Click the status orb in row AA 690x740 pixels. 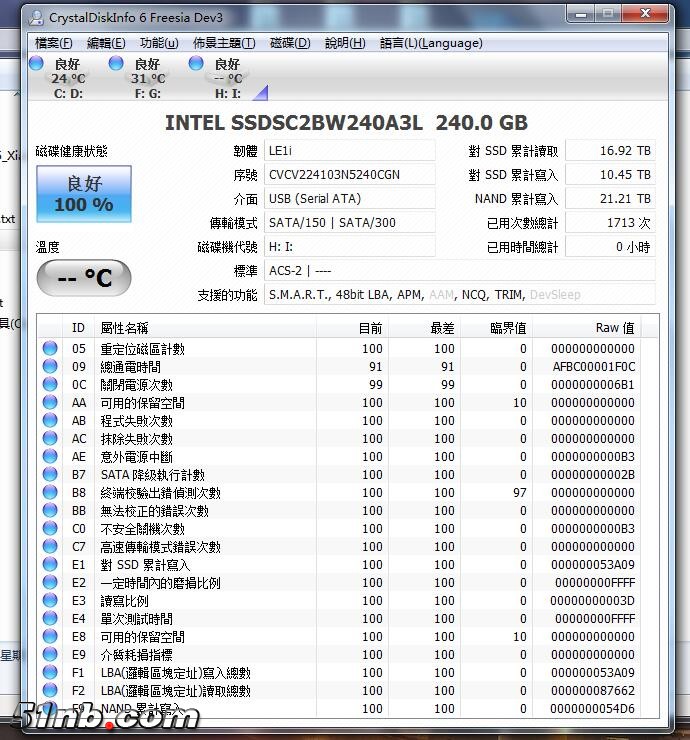(x=50, y=402)
